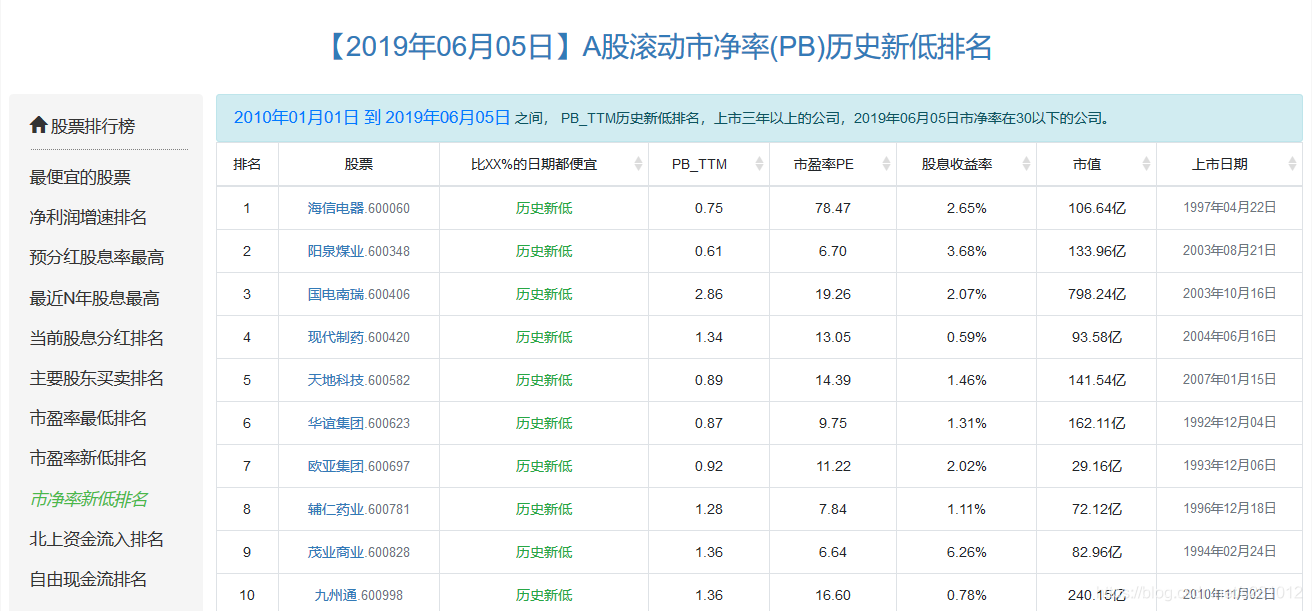Open 市盈率最低排名 ranking
This screenshot has height=611, width=1312.
(x=88, y=418)
